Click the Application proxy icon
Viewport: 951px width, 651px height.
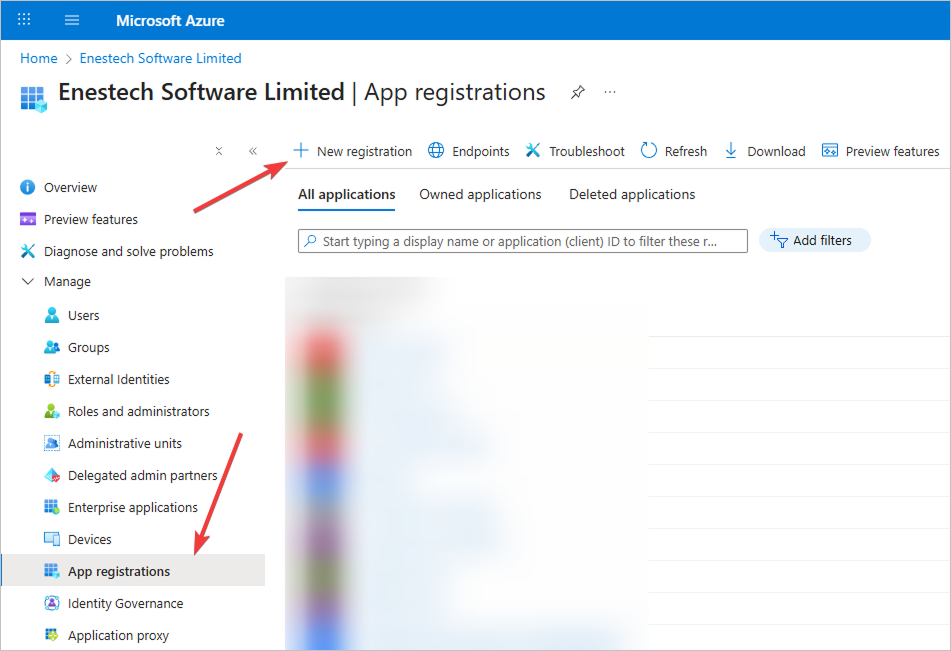(x=52, y=635)
